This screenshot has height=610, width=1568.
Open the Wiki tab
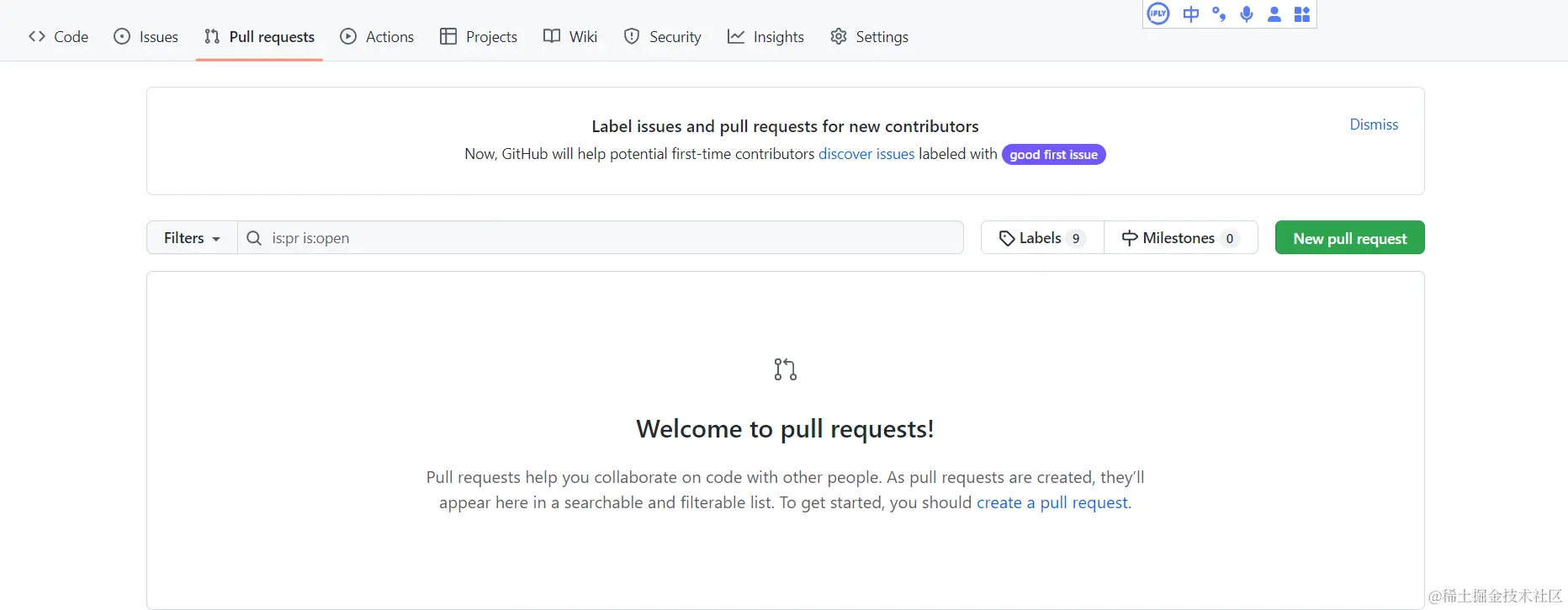(570, 37)
